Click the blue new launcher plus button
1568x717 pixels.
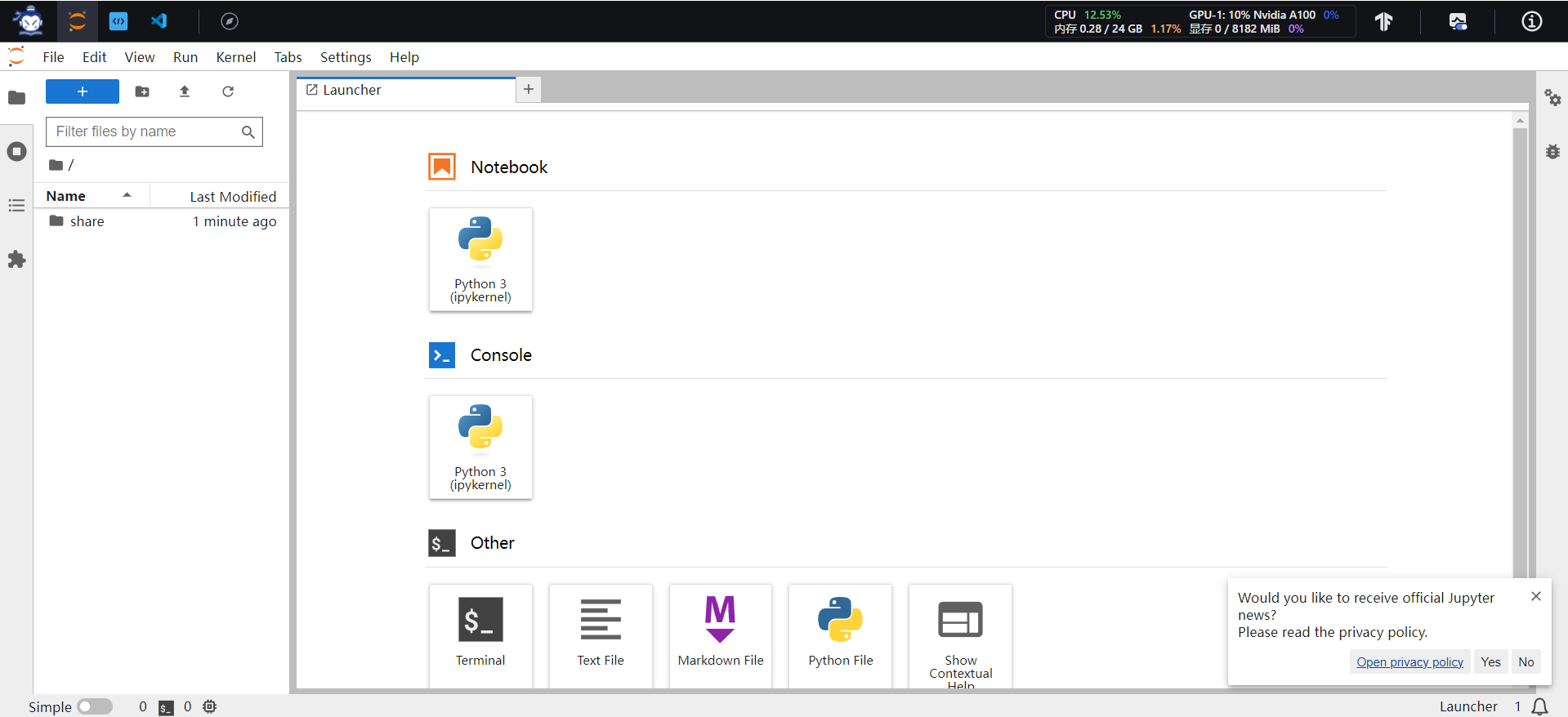83,91
